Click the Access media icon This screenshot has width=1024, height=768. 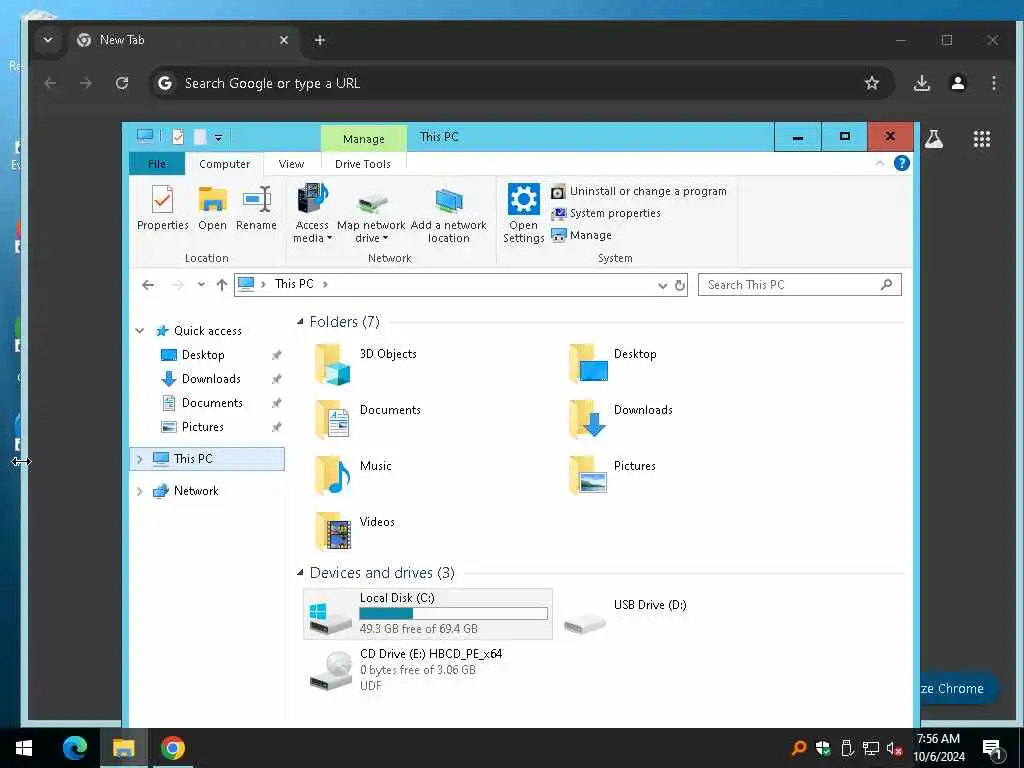[x=312, y=199]
